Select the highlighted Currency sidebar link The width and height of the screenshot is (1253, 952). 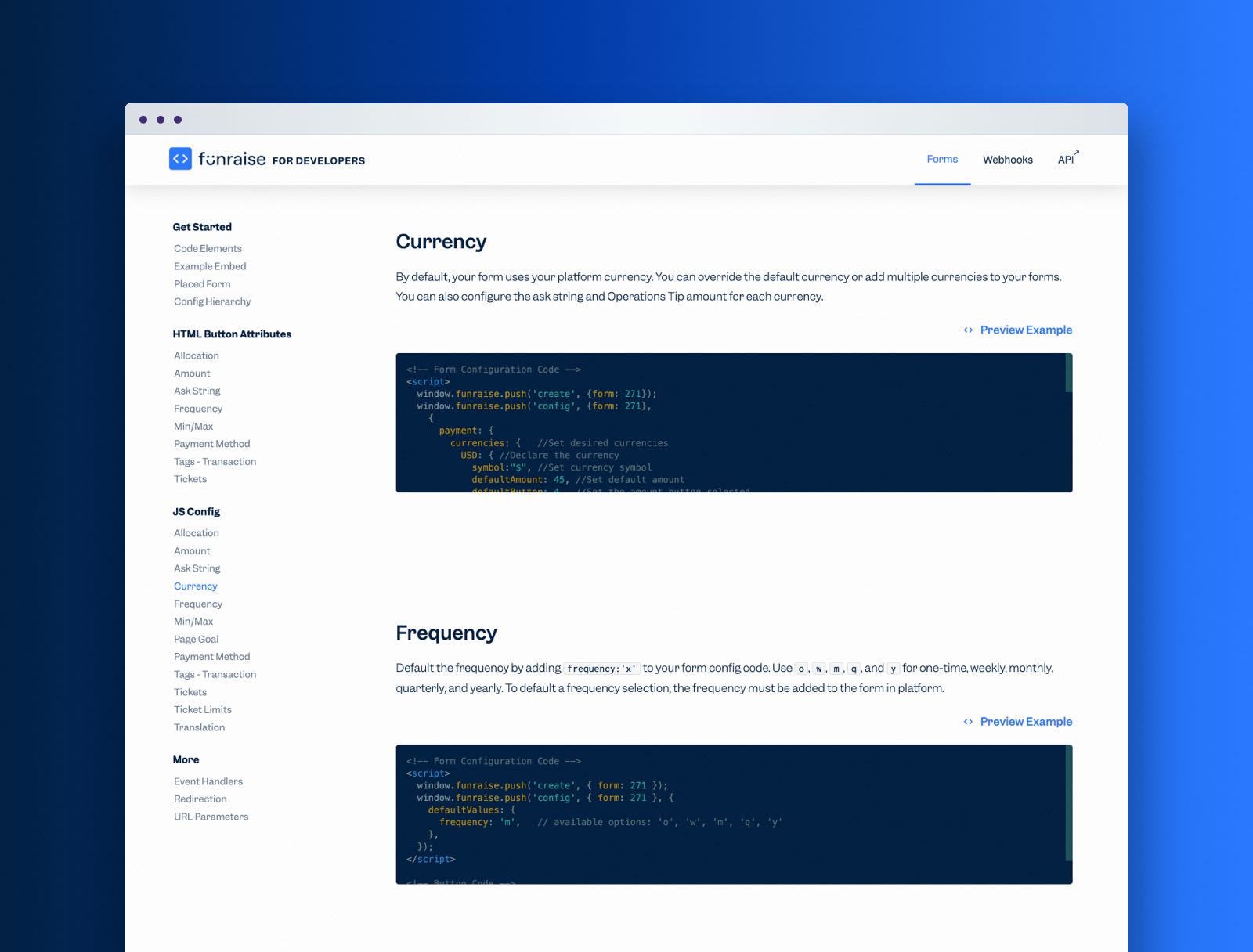196,586
